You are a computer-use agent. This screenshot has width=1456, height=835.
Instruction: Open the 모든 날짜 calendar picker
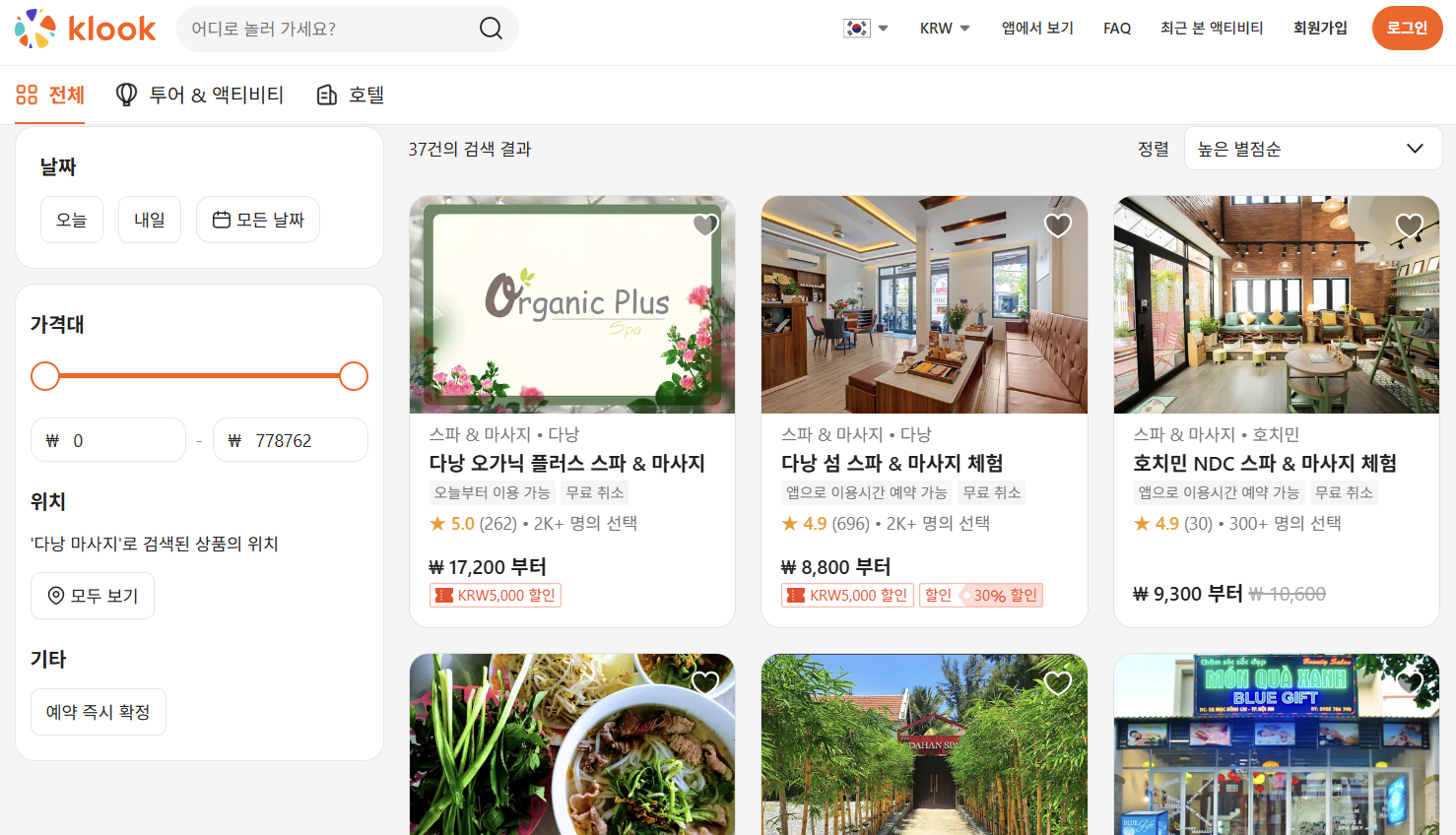pos(258,220)
